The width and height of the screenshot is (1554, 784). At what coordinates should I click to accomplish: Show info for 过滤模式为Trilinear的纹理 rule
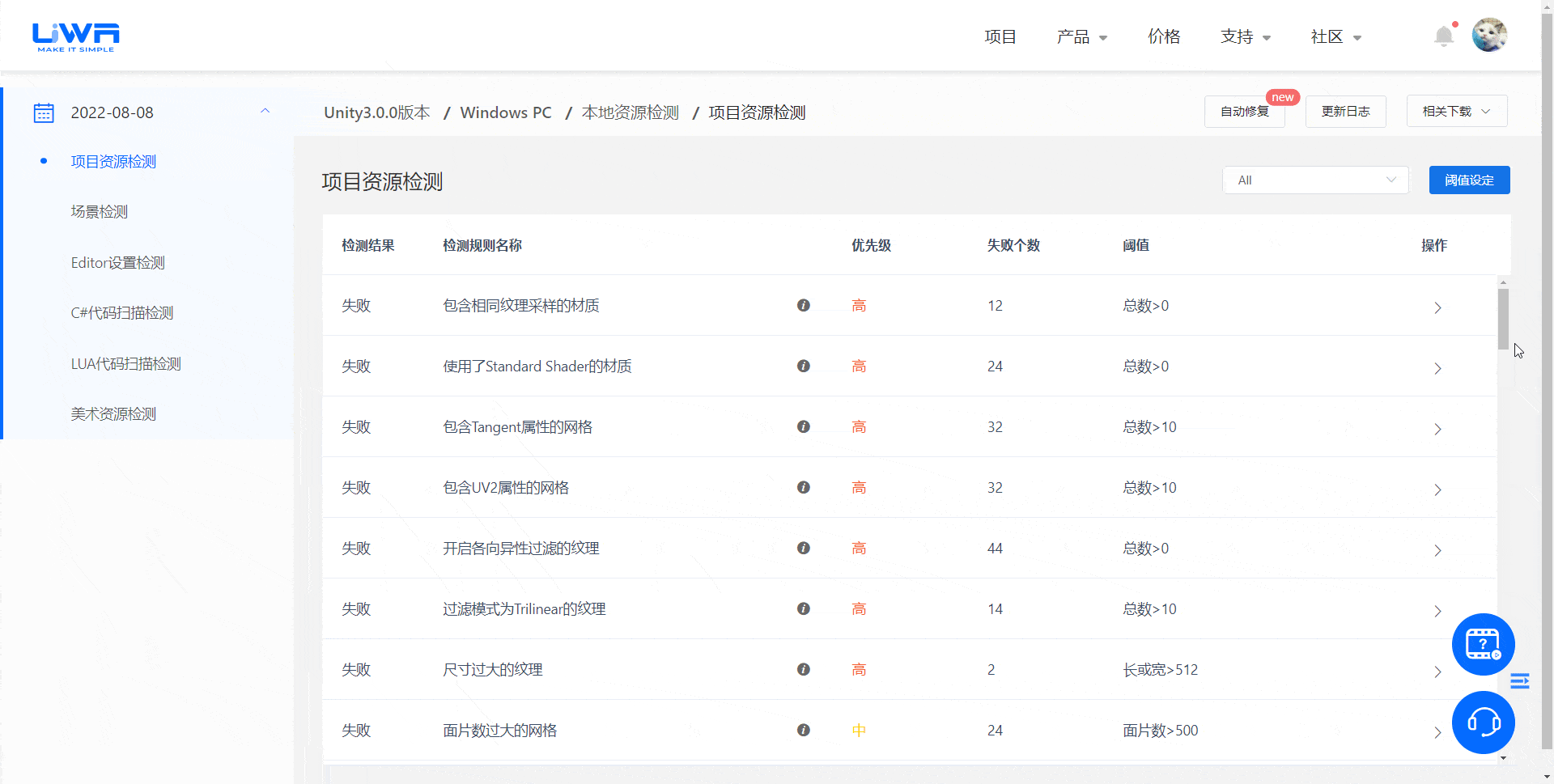pyautogui.click(x=804, y=608)
